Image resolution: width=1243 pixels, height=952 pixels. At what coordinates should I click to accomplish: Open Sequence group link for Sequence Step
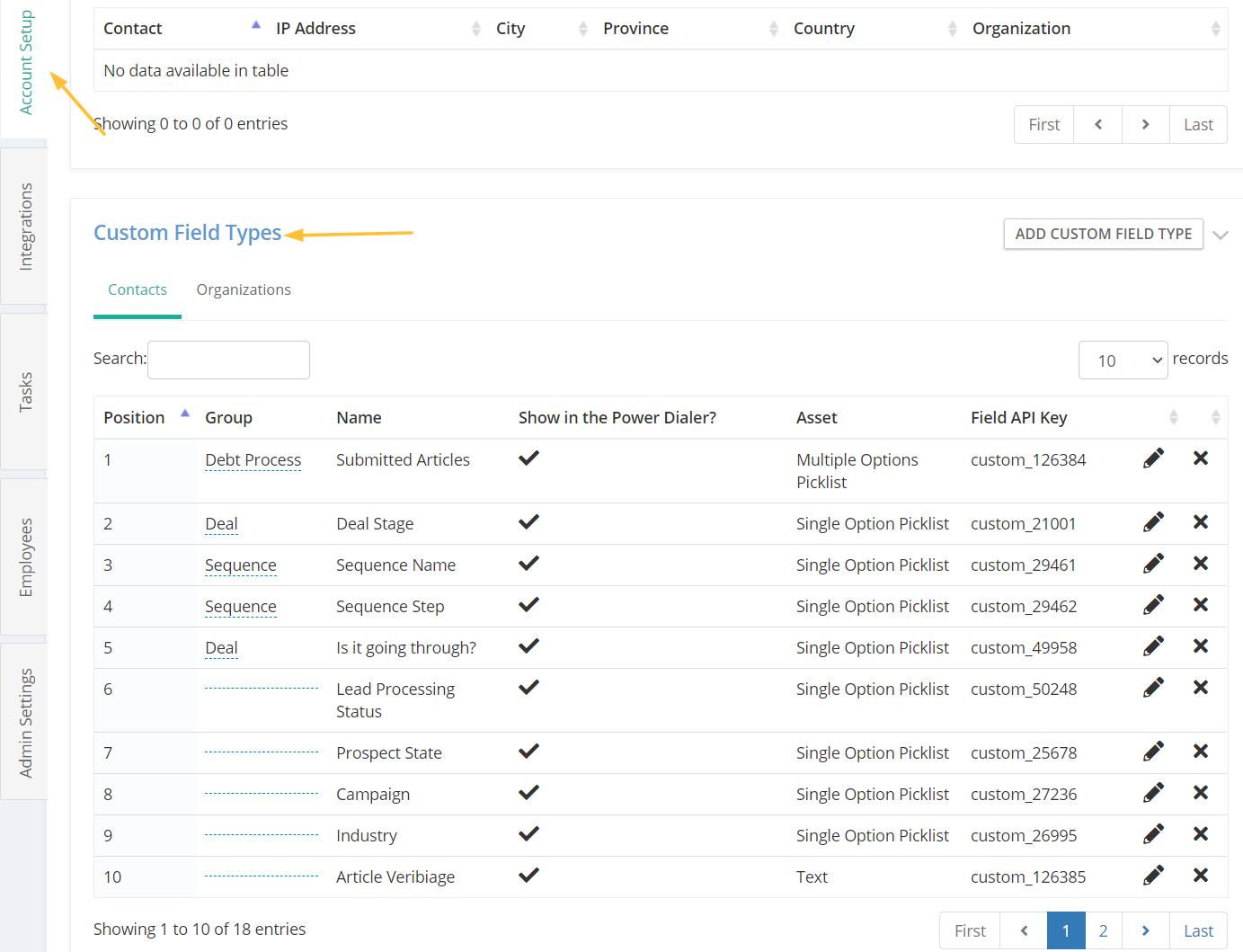[x=240, y=607]
